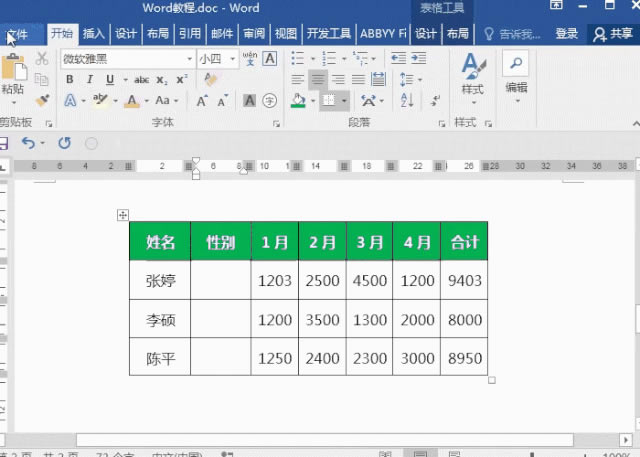This screenshot has height=457, width=640.
Task: Apply font color red A
Action: [x=131, y=100]
